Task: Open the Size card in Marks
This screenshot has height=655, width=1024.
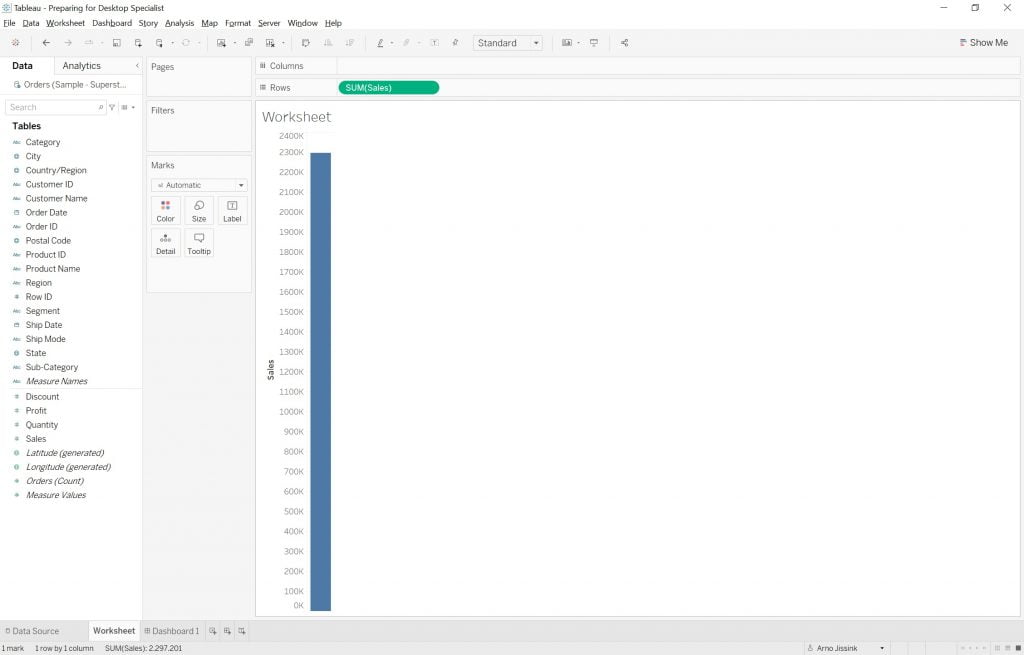Action: (x=199, y=210)
